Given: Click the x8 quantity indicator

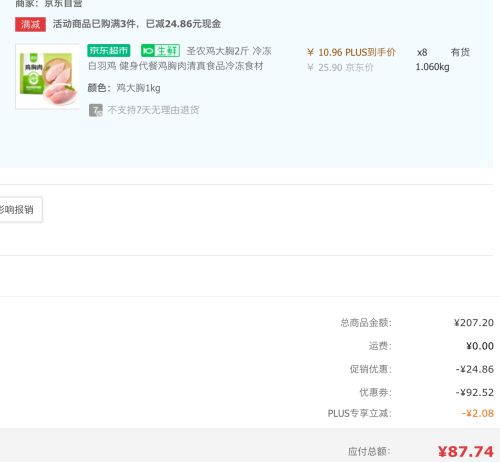Looking at the screenshot, I should pyautogui.click(x=422, y=52).
